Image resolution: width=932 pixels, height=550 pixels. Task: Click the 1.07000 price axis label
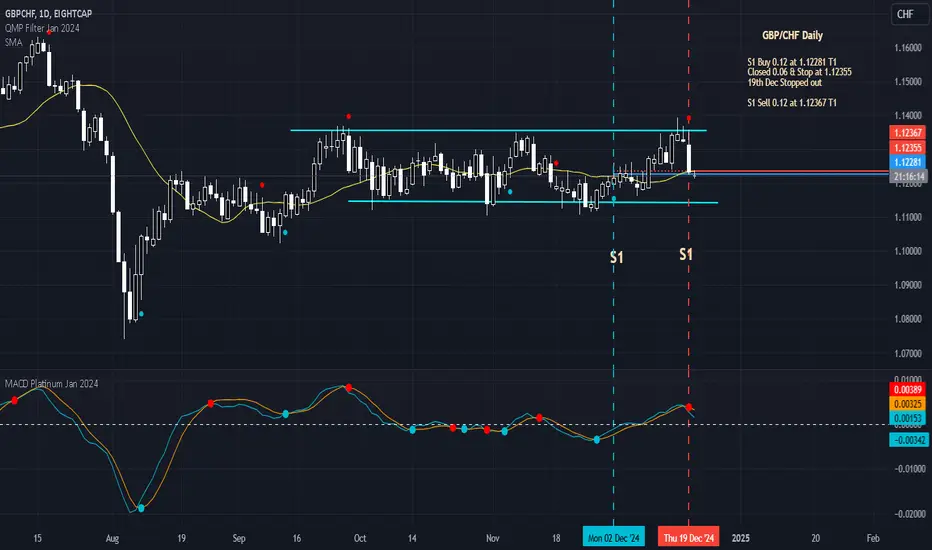[x=908, y=353]
